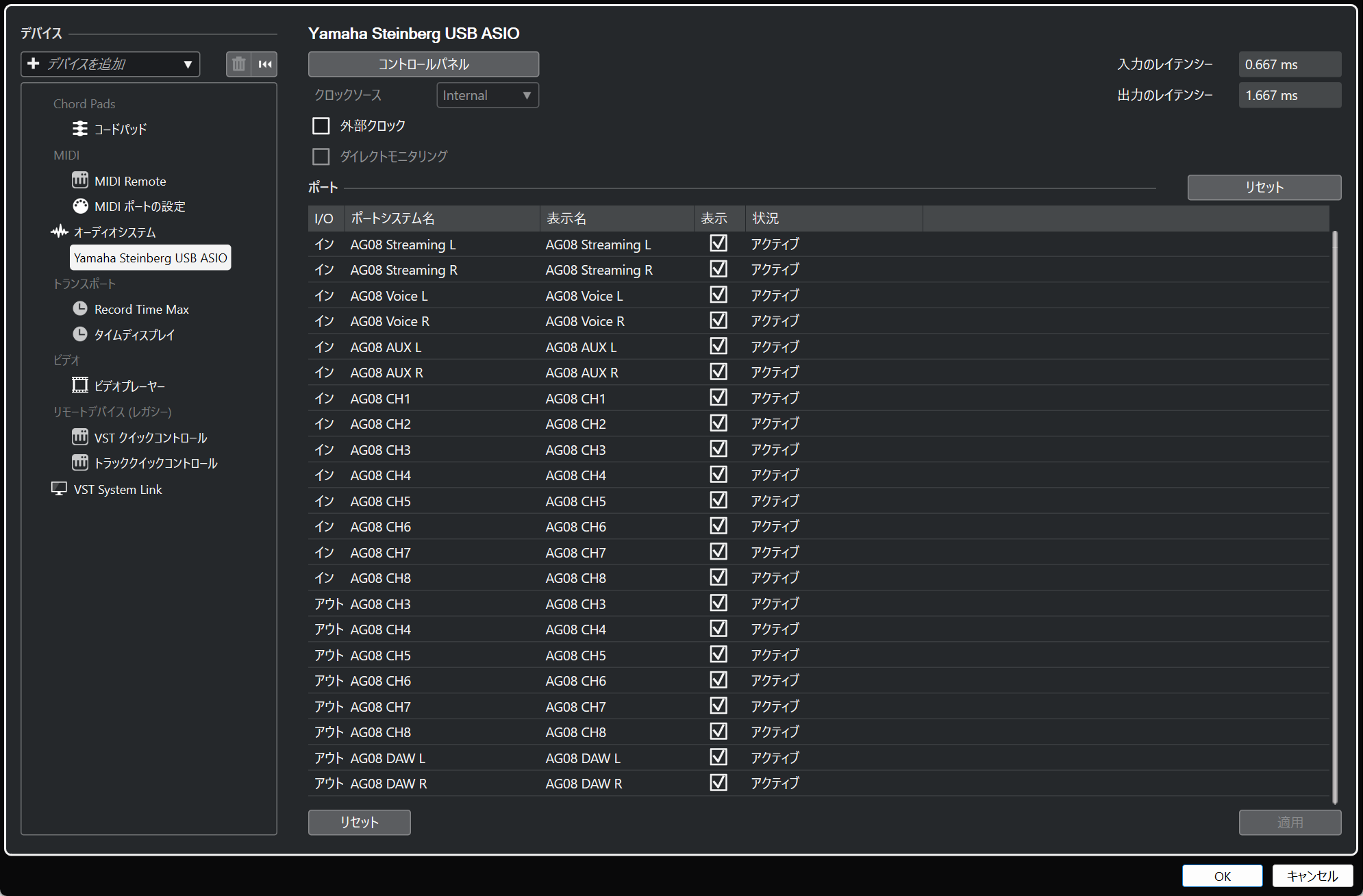Click the ビデオプレーヤー film icon
Viewport: 1363px width, 896px height.
[x=80, y=386]
